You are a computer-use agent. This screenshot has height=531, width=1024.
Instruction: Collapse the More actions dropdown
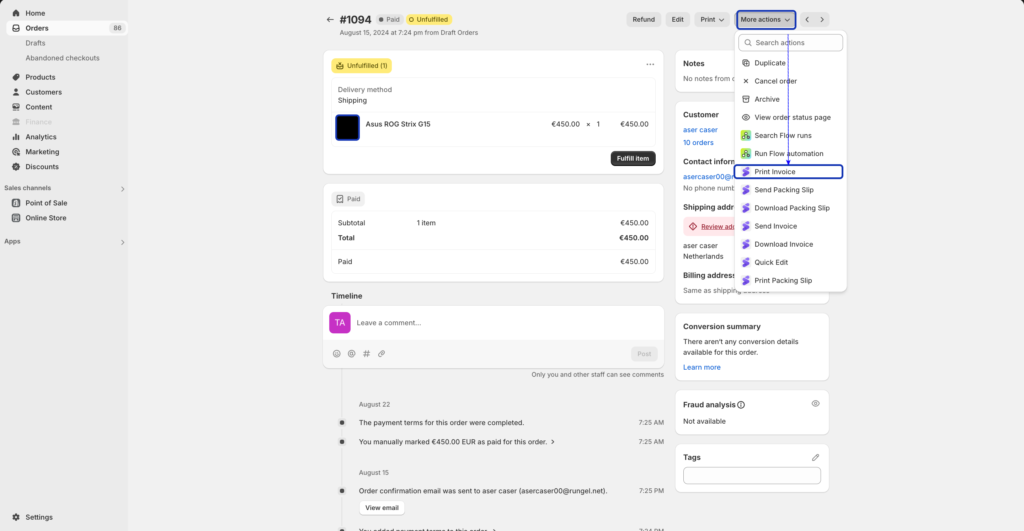[x=765, y=19]
